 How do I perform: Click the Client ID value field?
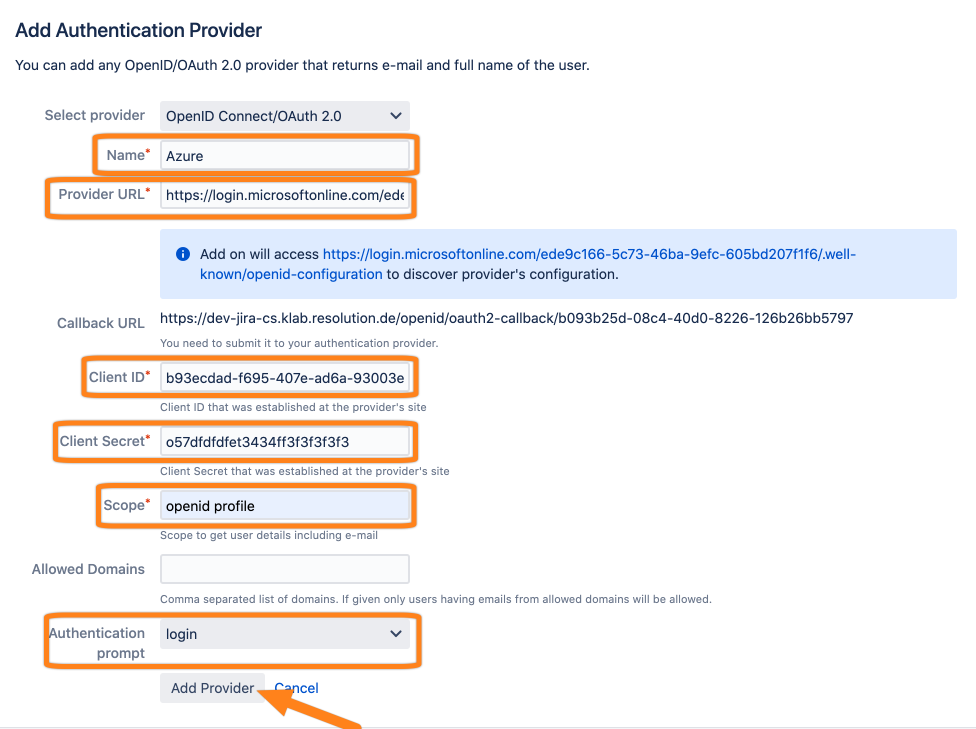click(x=285, y=377)
